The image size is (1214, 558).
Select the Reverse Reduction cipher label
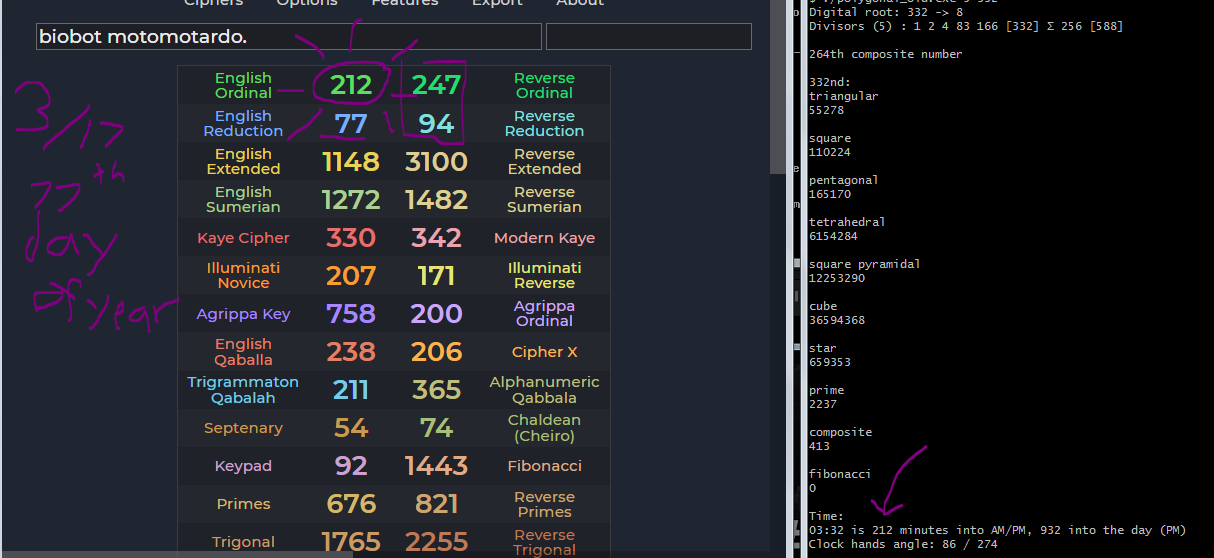point(544,123)
